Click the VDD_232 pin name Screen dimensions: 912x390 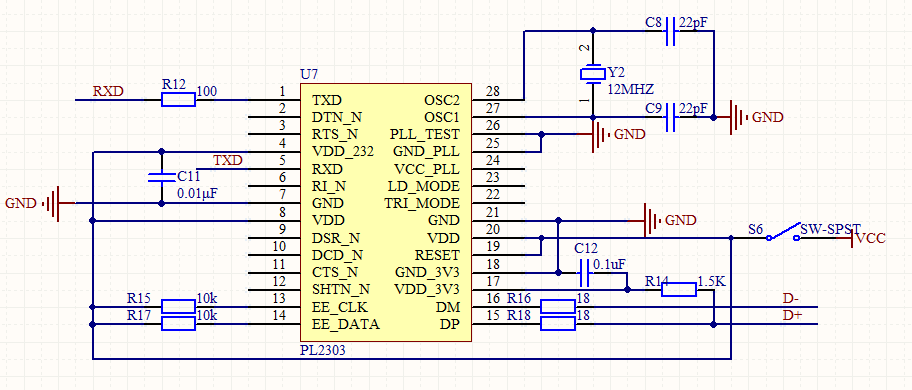(x=343, y=152)
